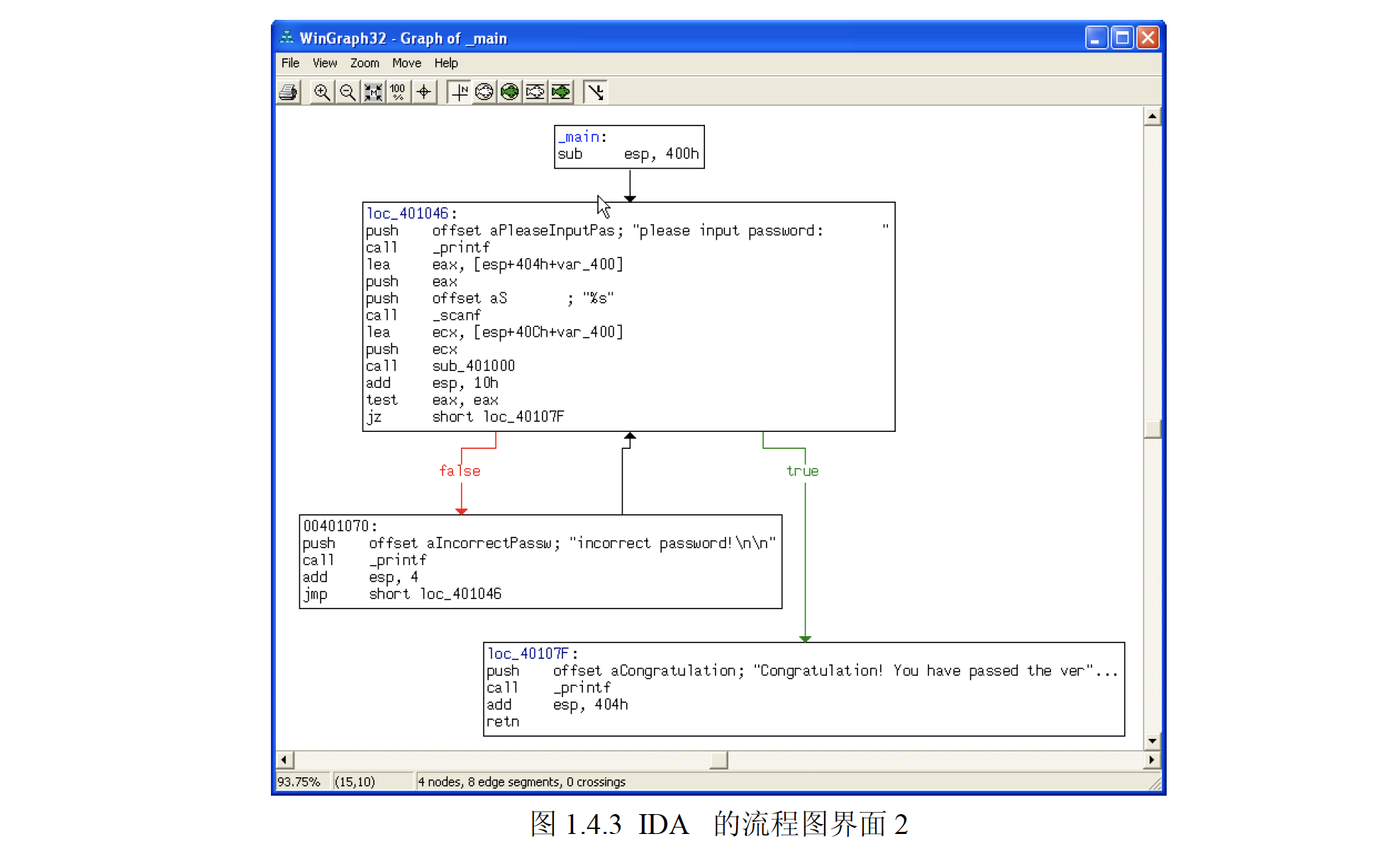Viewport: 1400px width, 851px height.
Task: Click the loc_40107F graph node
Action: 804,689
